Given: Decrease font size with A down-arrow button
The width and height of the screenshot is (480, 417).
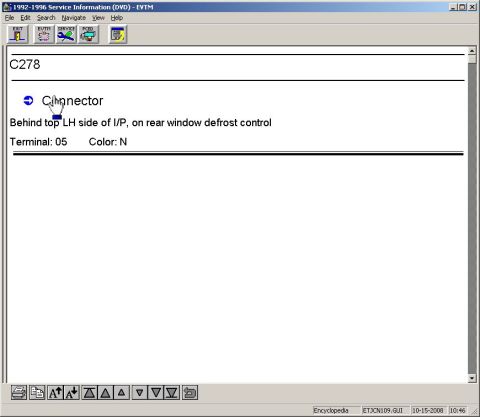Looking at the screenshot, I should (71, 392).
